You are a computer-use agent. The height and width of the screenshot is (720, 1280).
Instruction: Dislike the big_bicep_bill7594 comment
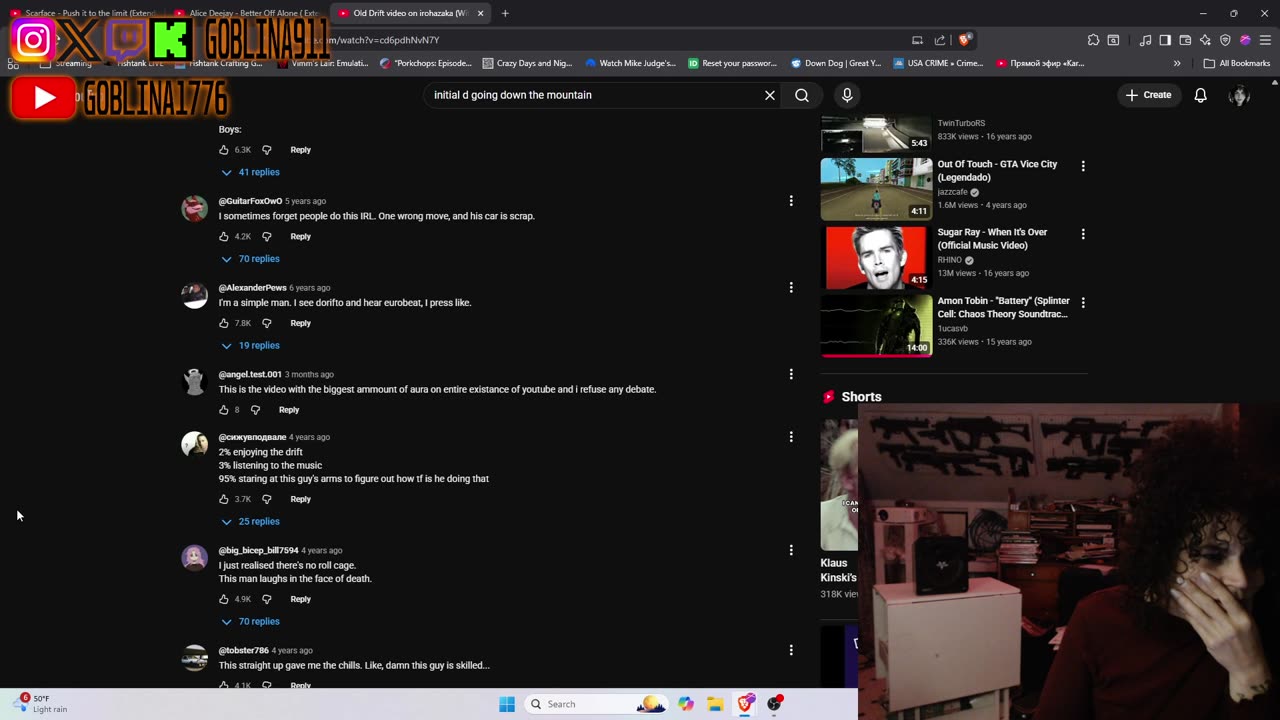point(267,599)
